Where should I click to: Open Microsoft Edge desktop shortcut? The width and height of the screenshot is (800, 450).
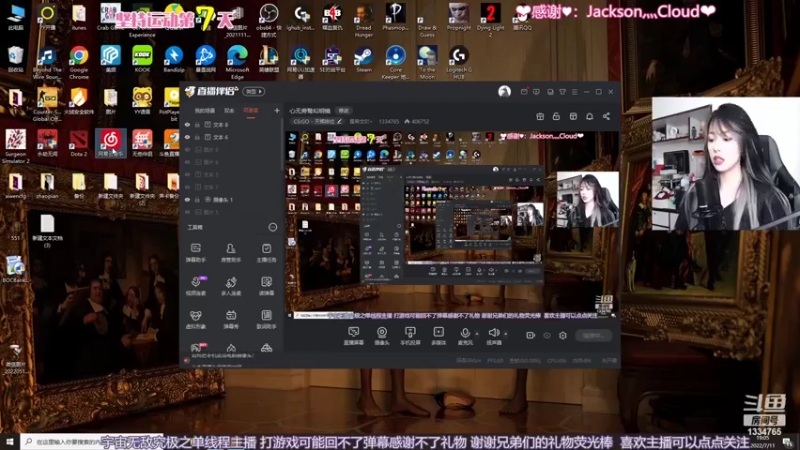237,62
